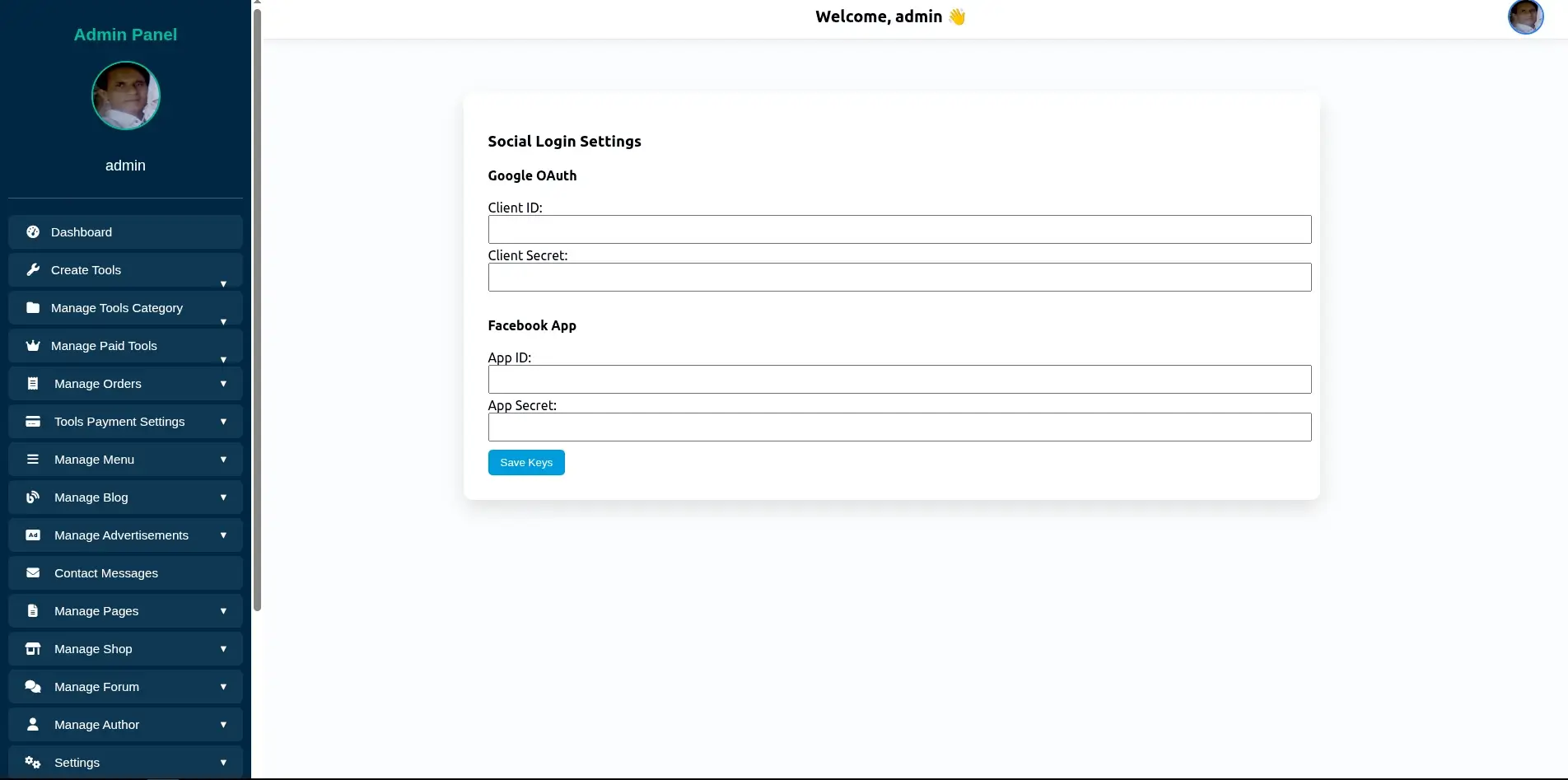Image resolution: width=1568 pixels, height=780 pixels.
Task: Click the storefront icon for Manage Shop
Action: coord(33,649)
